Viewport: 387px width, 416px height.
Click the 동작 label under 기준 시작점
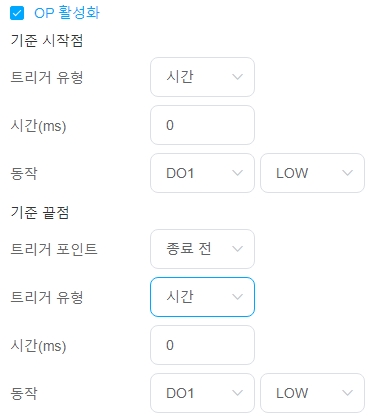coord(24,173)
